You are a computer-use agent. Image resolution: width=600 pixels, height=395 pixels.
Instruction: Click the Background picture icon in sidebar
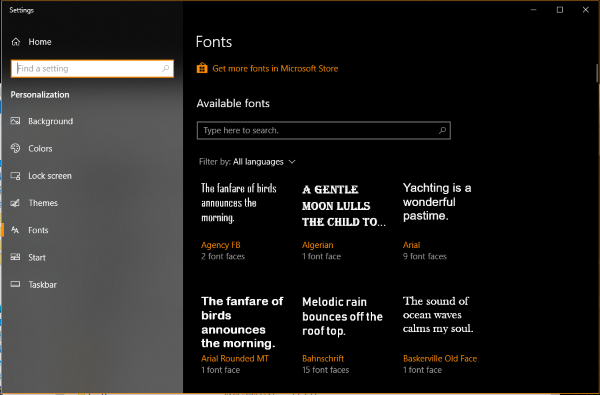(x=15, y=121)
